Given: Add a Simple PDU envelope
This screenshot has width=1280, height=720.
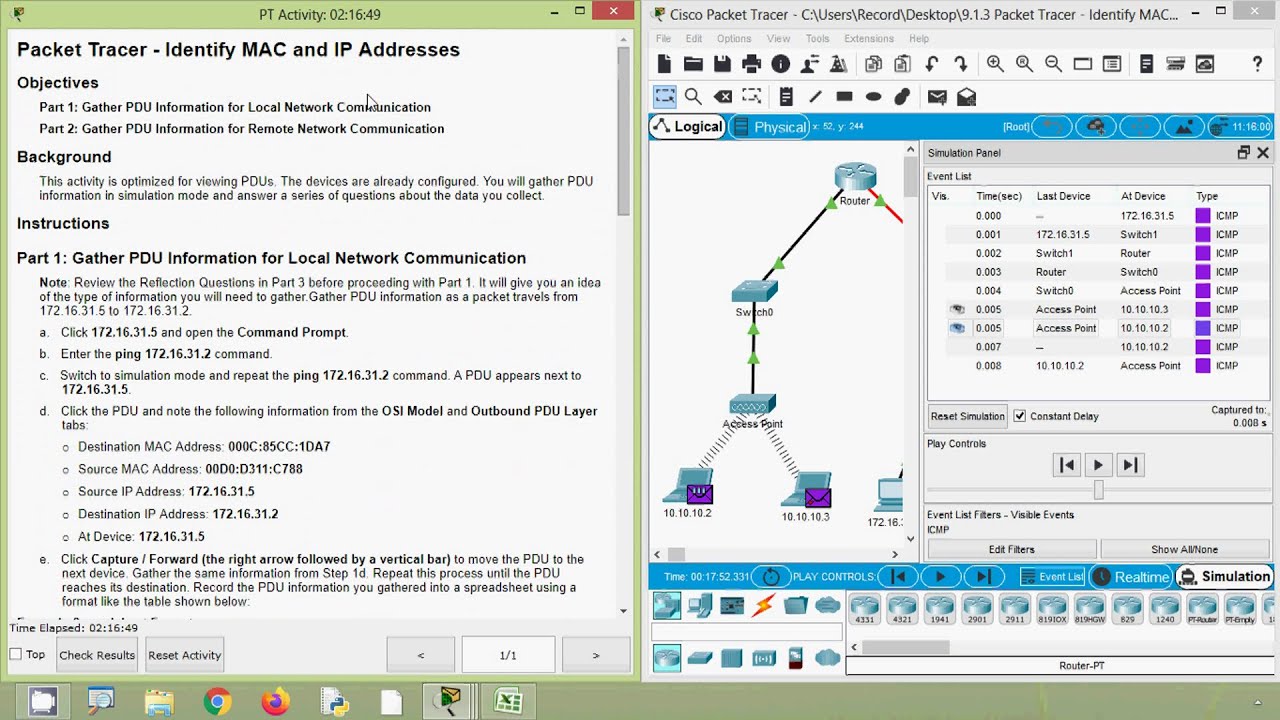Looking at the screenshot, I should (x=937, y=97).
